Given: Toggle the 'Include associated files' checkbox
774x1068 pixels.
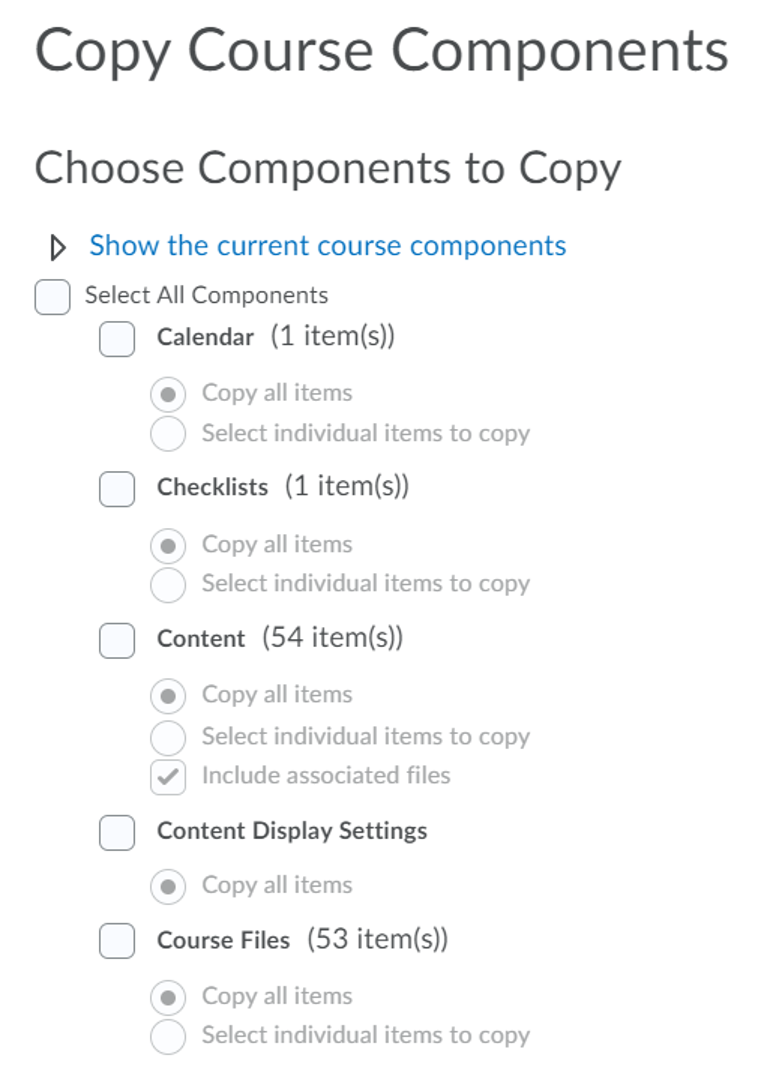Looking at the screenshot, I should click(168, 777).
